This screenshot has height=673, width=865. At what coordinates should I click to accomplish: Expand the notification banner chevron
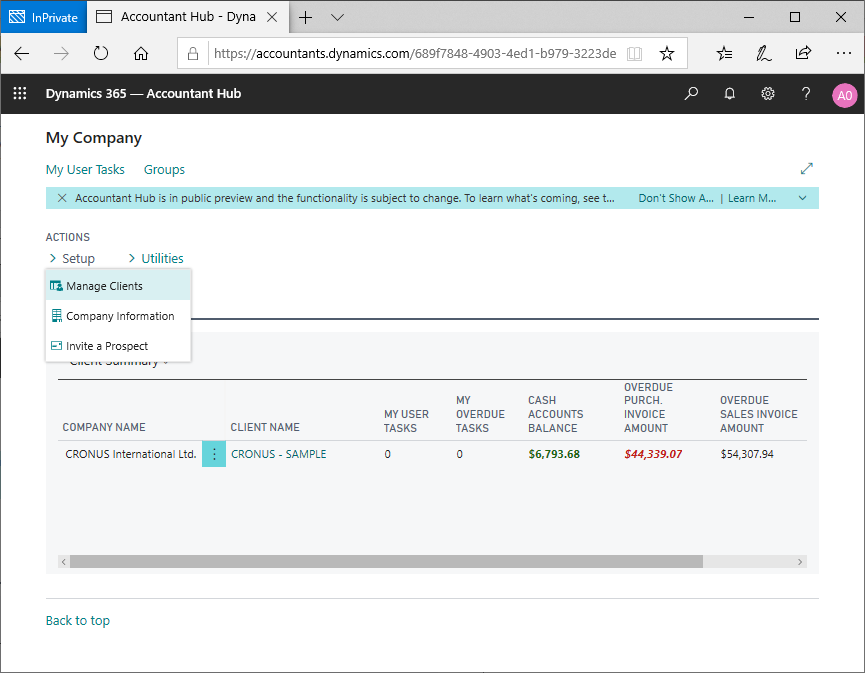pyautogui.click(x=803, y=198)
